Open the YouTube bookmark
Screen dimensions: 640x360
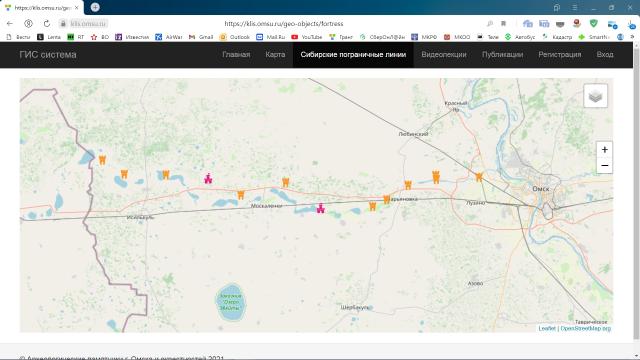click(x=307, y=37)
